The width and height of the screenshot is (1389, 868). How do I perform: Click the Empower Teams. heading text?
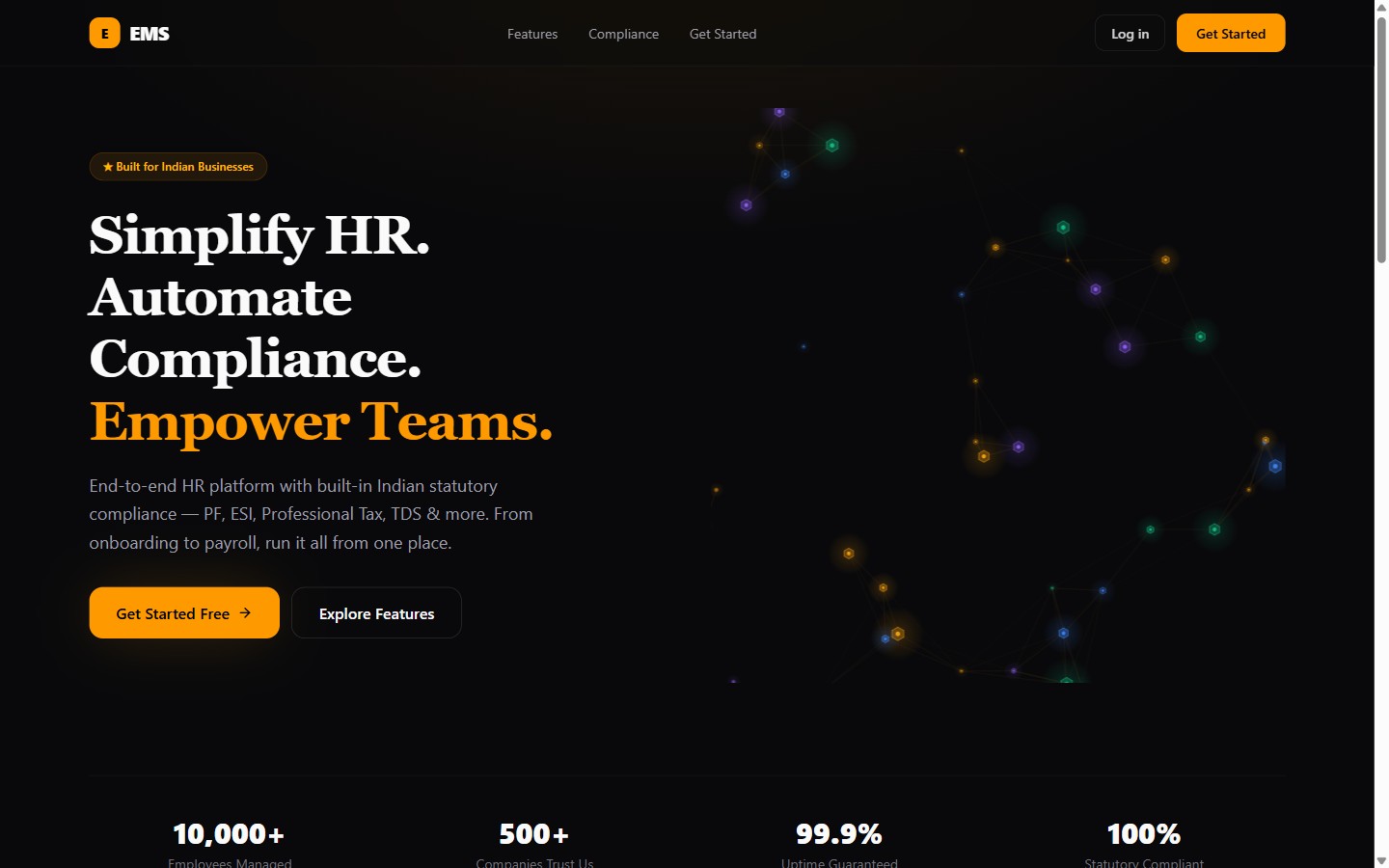[321, 420]
